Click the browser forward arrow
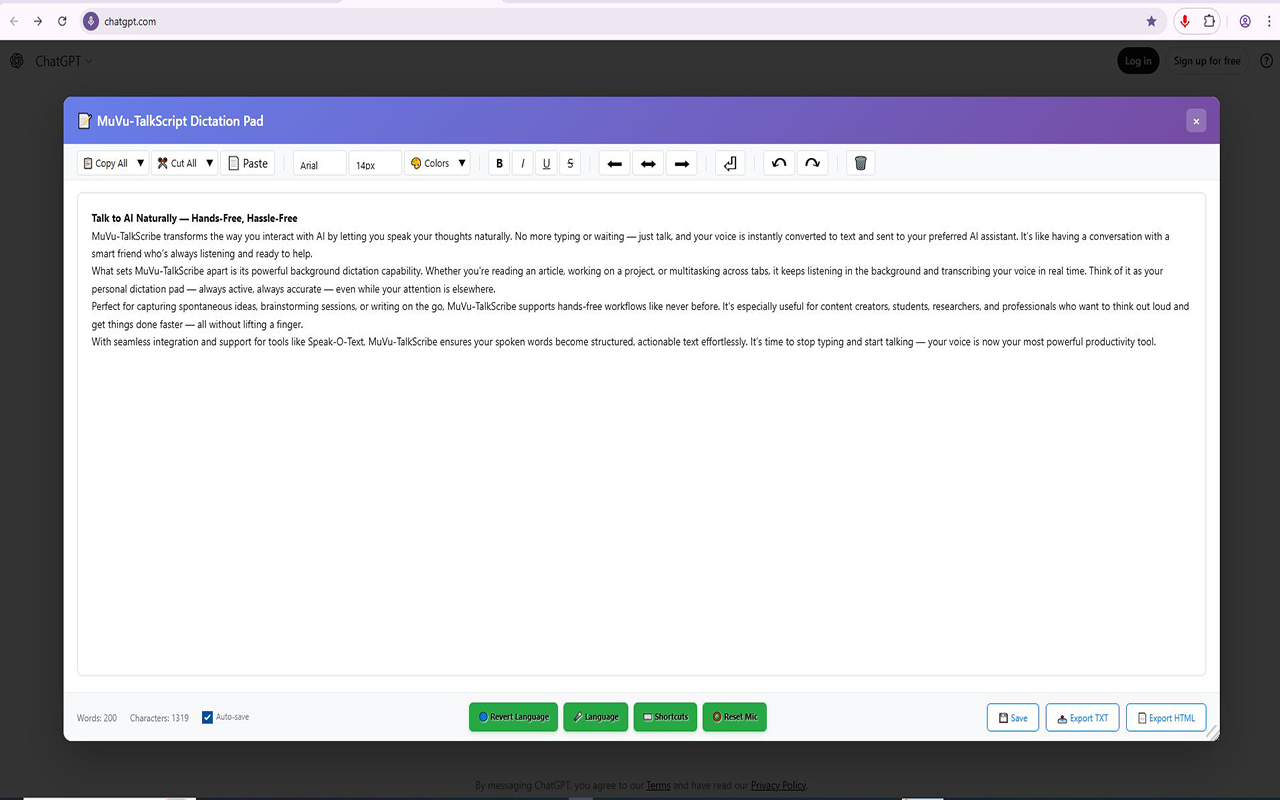Viewport: 1280px width, 800px height. pos(38,21)
